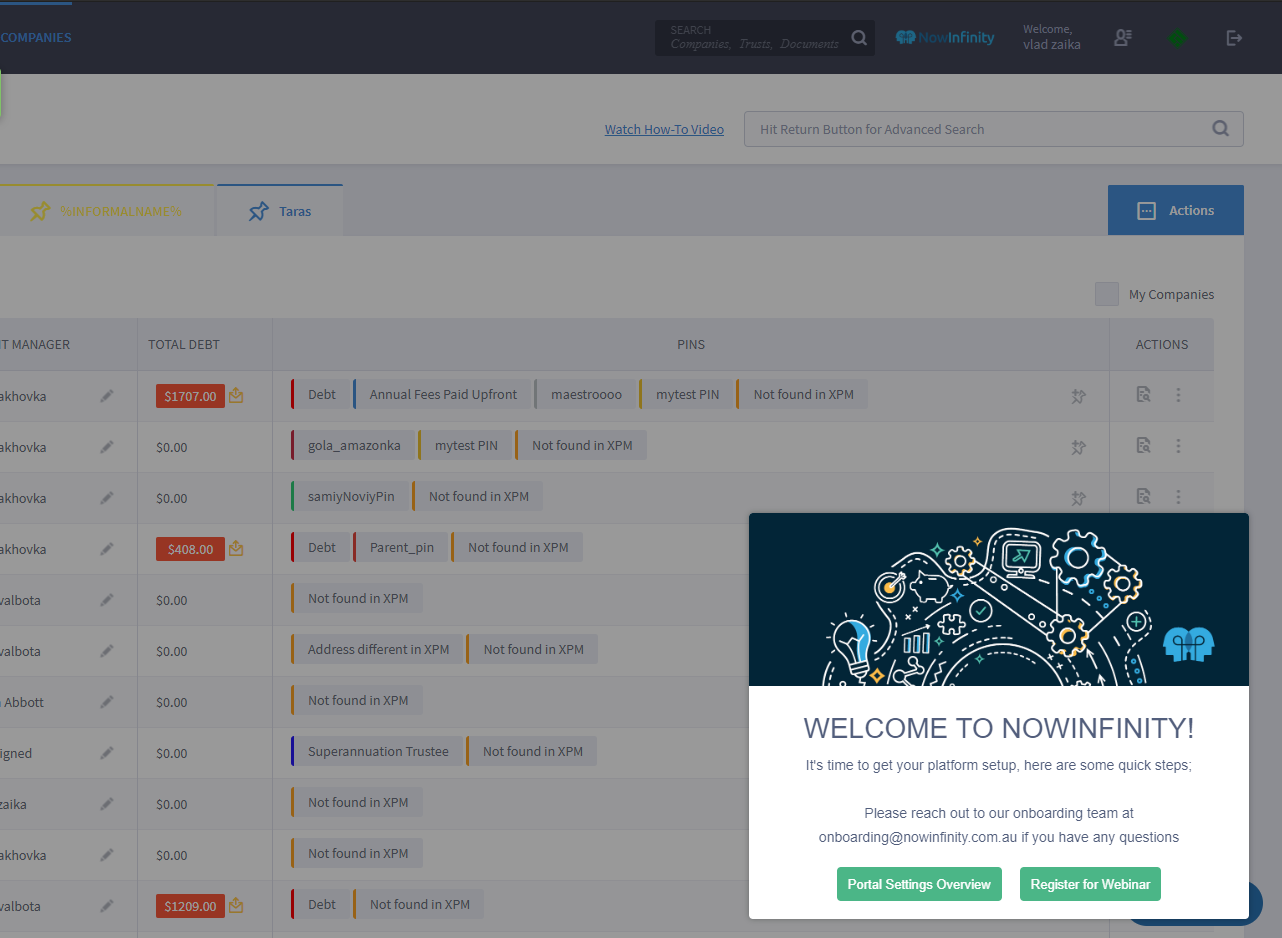Click the $1707.00 debt badge
This screenshot has width=1282, height=938.
click(x=190, y=396)
